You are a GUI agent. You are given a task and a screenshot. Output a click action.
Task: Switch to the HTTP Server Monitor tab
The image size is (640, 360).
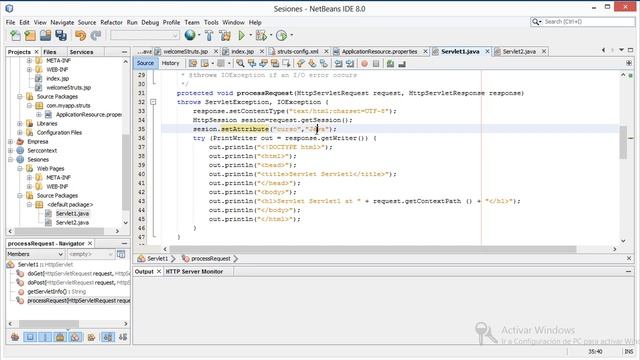pos(194,271)
